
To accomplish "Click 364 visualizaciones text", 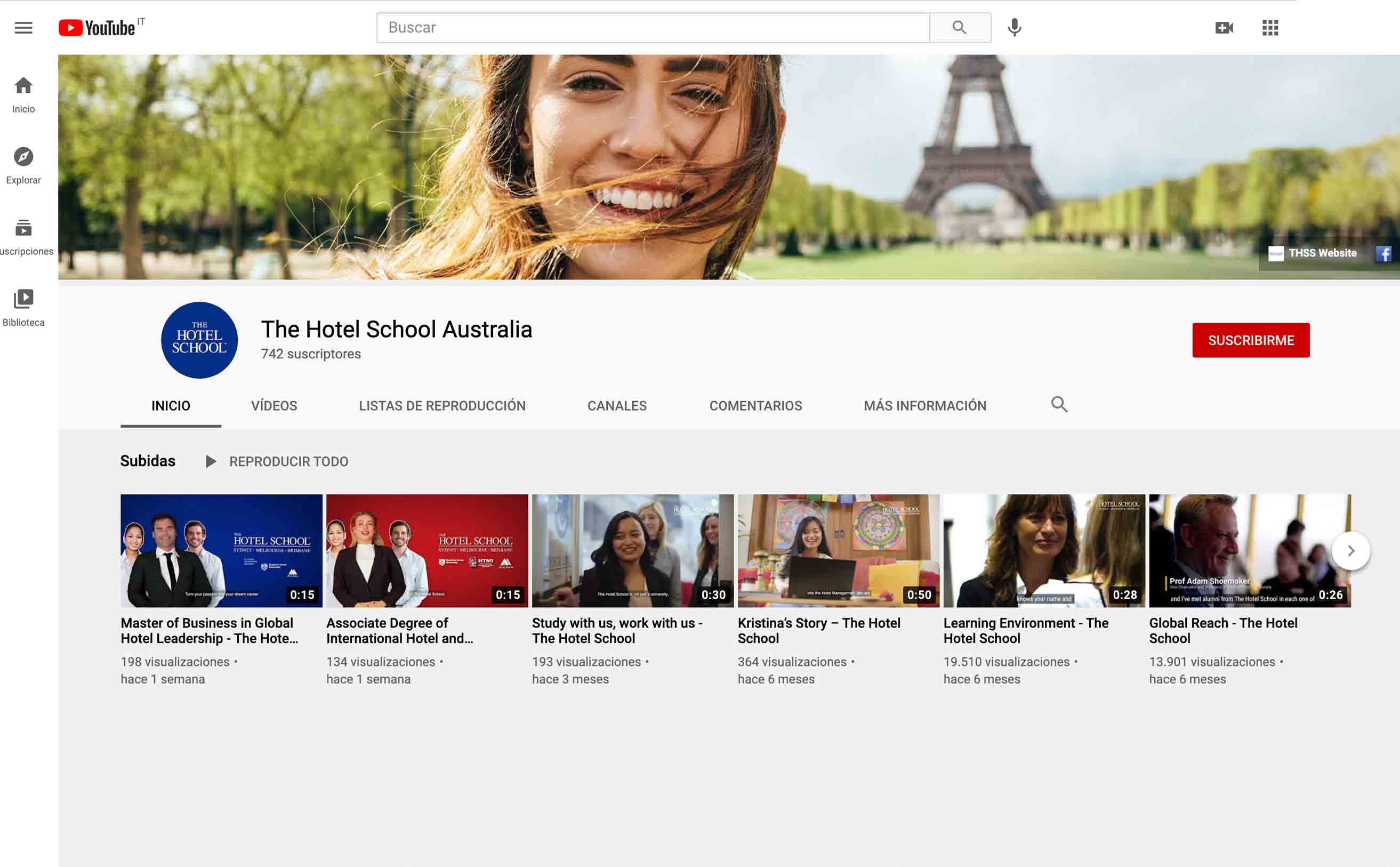I will (x=792, y=662).
